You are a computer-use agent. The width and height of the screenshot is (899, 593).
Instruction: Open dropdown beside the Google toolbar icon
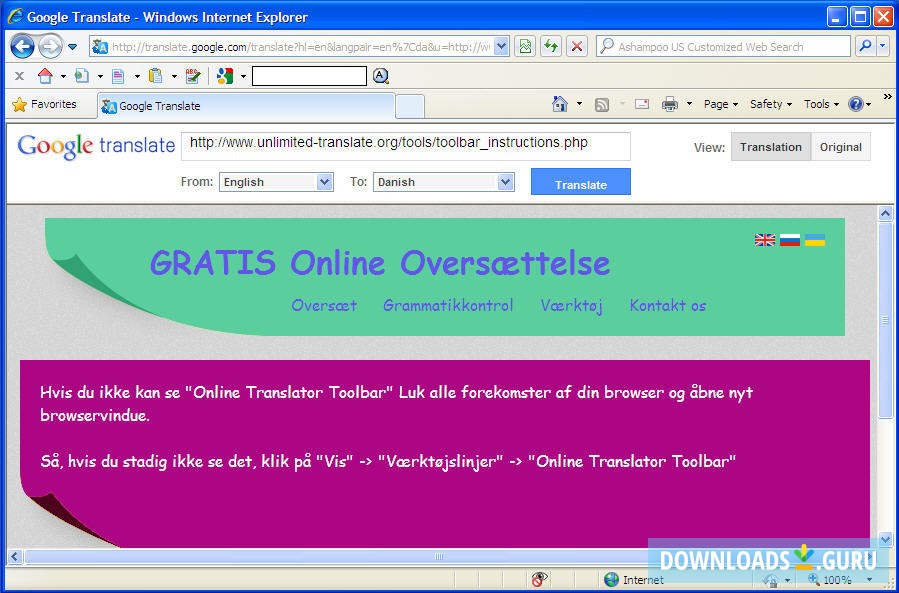(x=243, y=76)
